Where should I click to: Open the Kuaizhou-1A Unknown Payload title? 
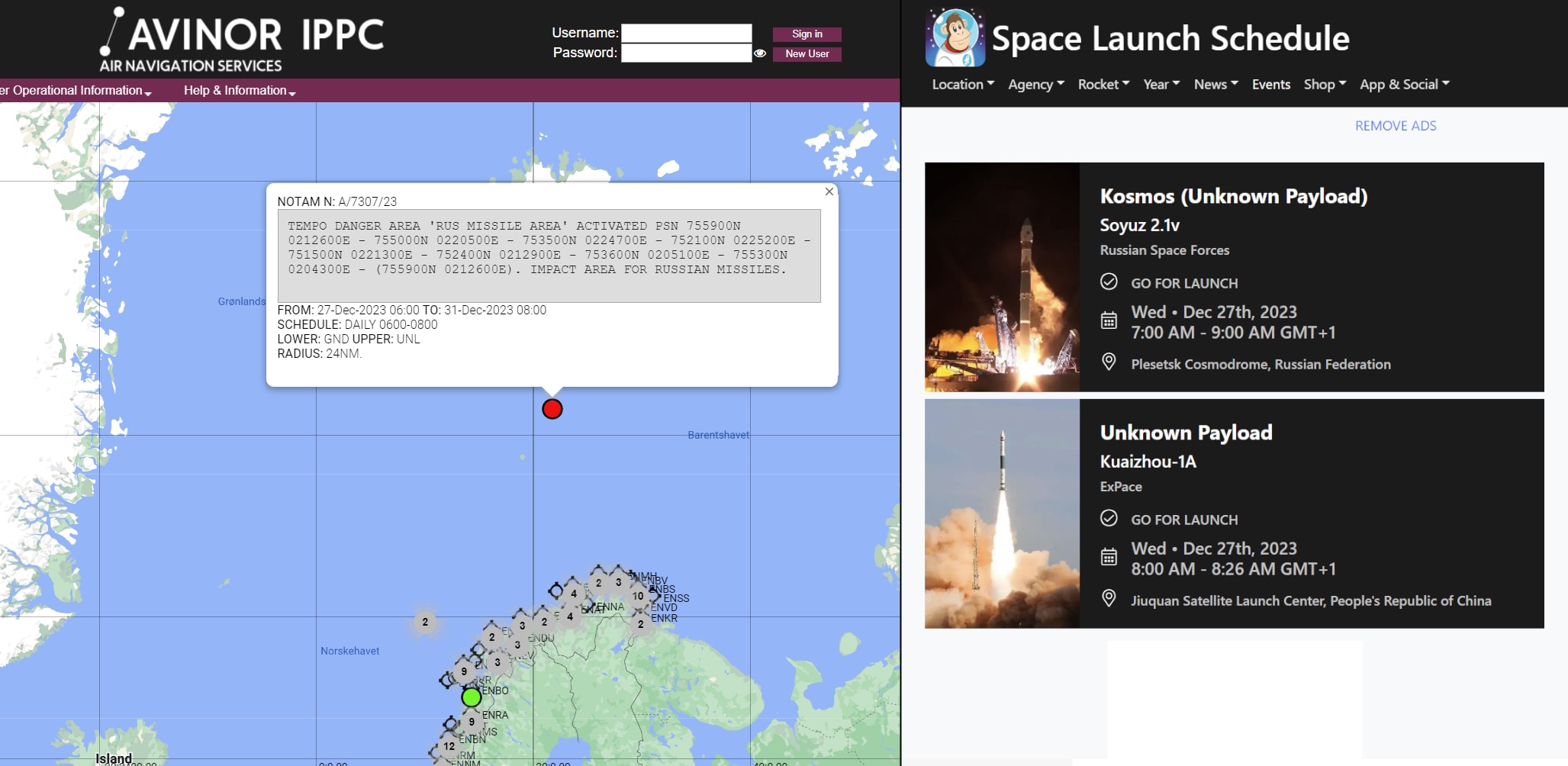pos(1186,433)
